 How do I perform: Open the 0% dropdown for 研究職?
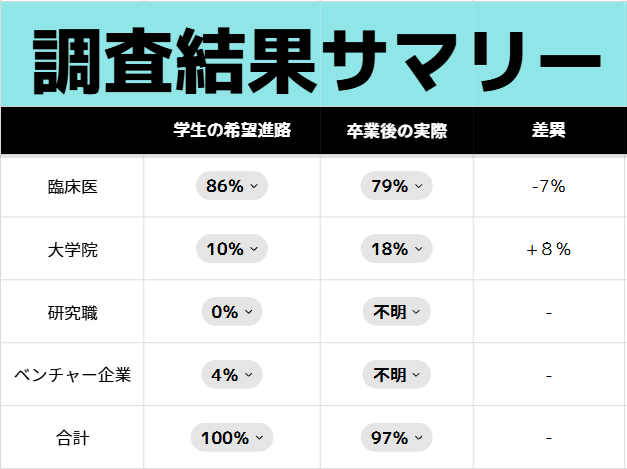pos(231,312)
